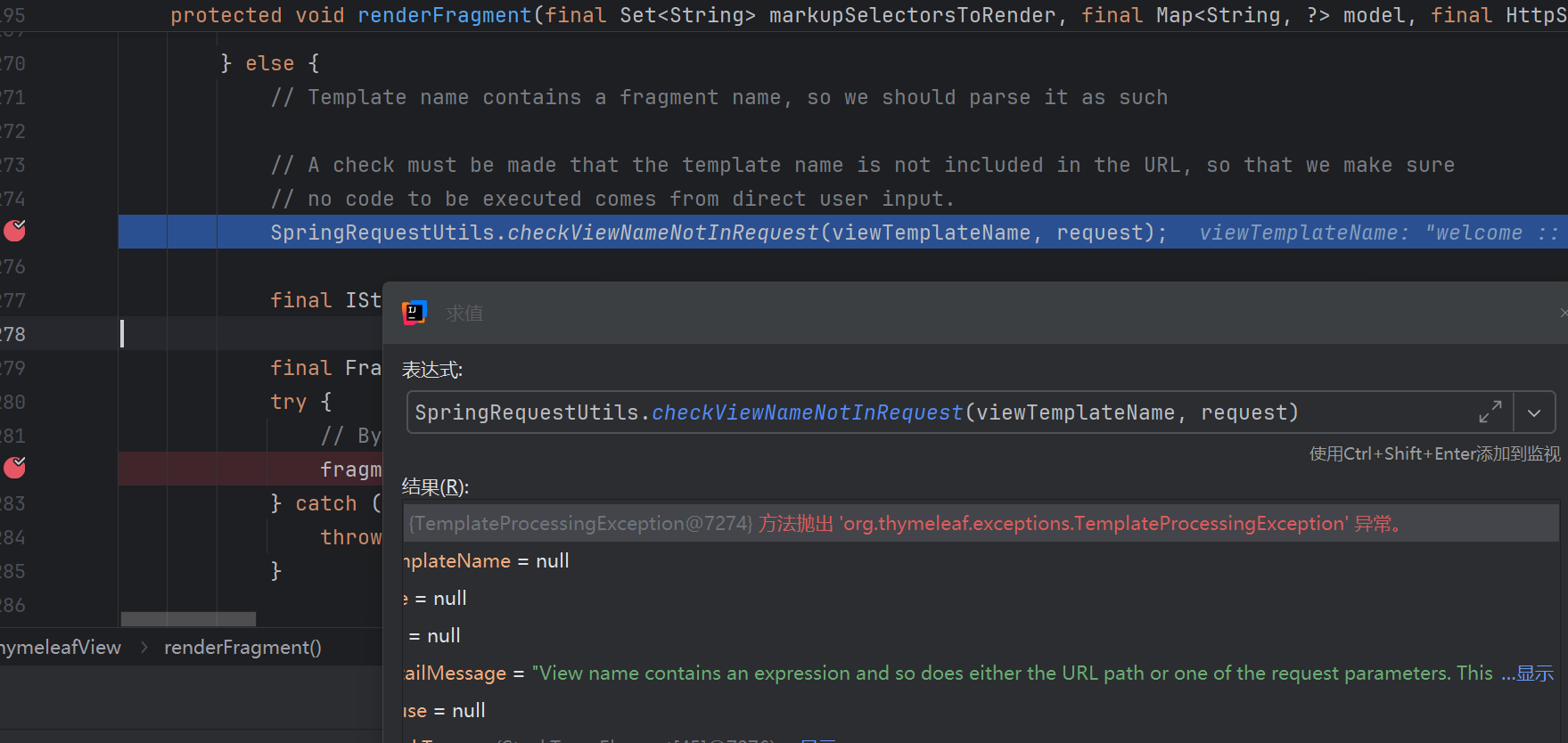This screenshot has height=743, width=1568.
Task: Click the editor horizontal scrollbar thumb
Action: click(188, 618)
